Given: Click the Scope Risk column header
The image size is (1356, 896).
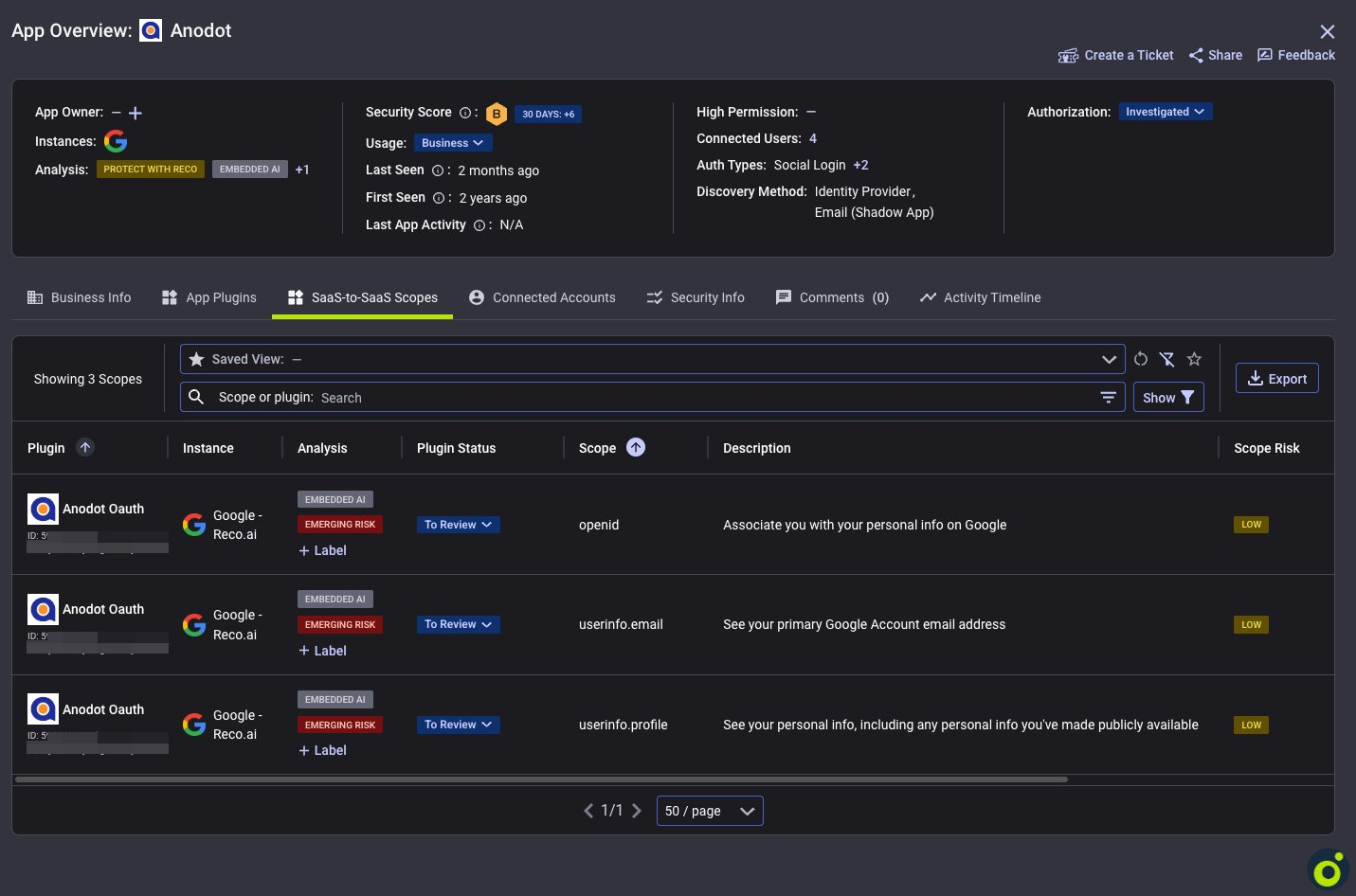Looking at the screenshot, I should (1267, 448).
